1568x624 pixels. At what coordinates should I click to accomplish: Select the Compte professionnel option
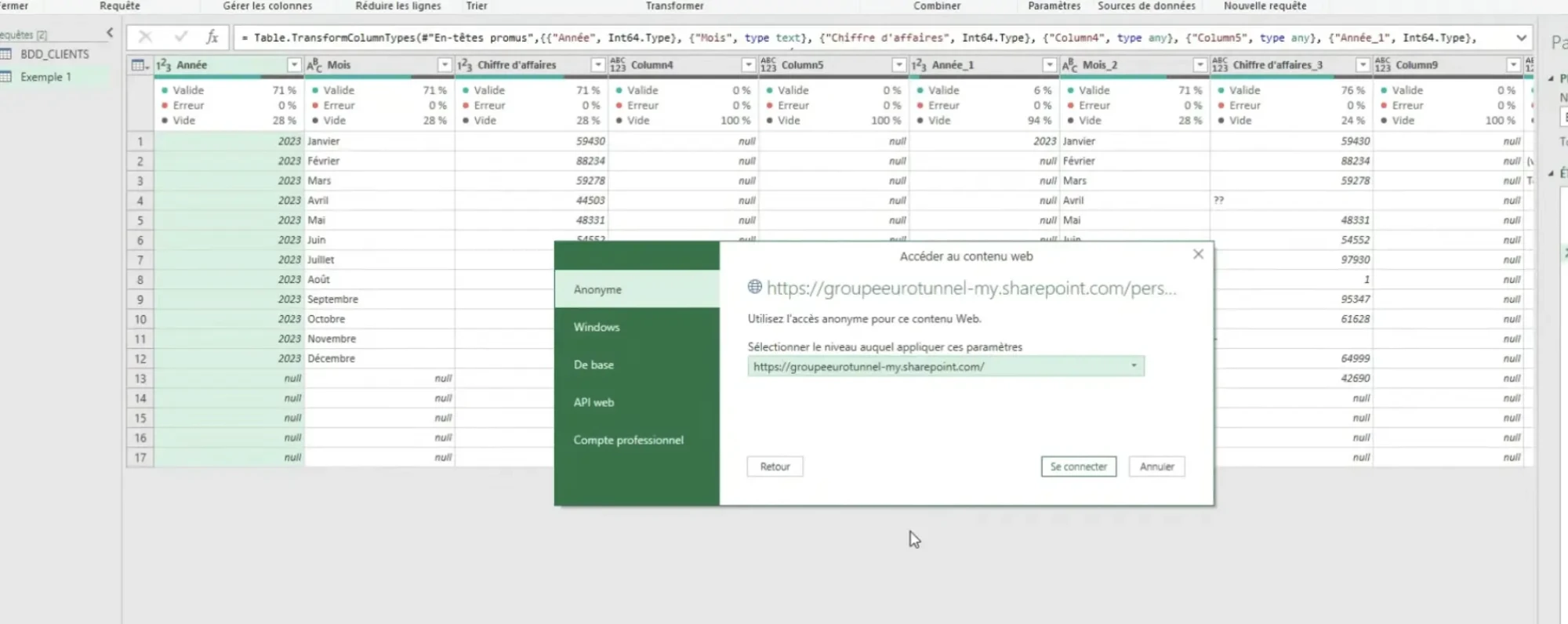pyautogui.click(x=637, y=440)
